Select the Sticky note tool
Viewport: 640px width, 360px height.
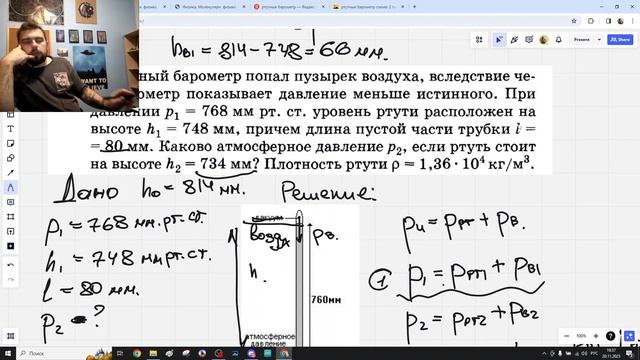coord(11,144)
